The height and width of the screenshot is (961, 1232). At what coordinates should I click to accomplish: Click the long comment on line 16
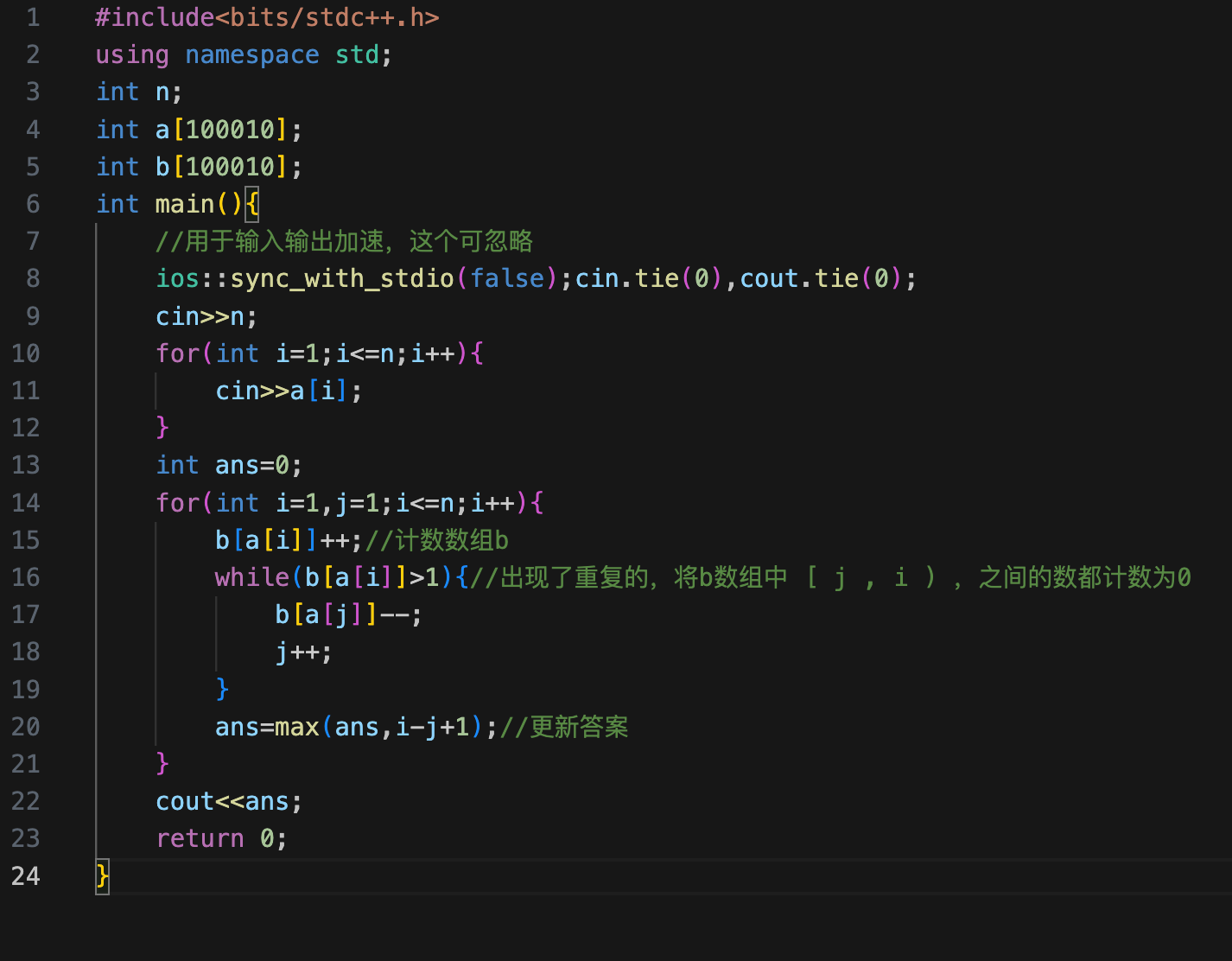[x=831, y=577]
